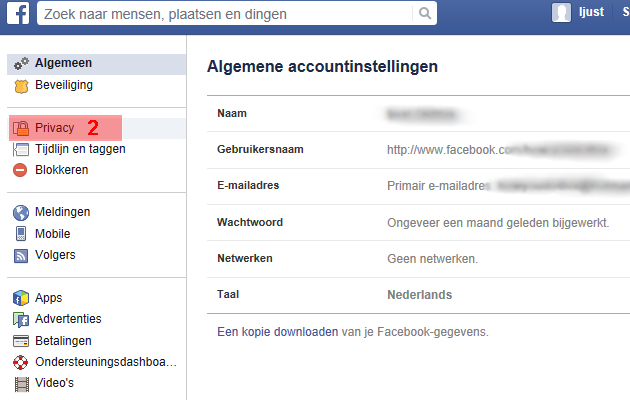Select the E-mailadres settings row
This screenshot has height=400, width=630.
[418, 186]
